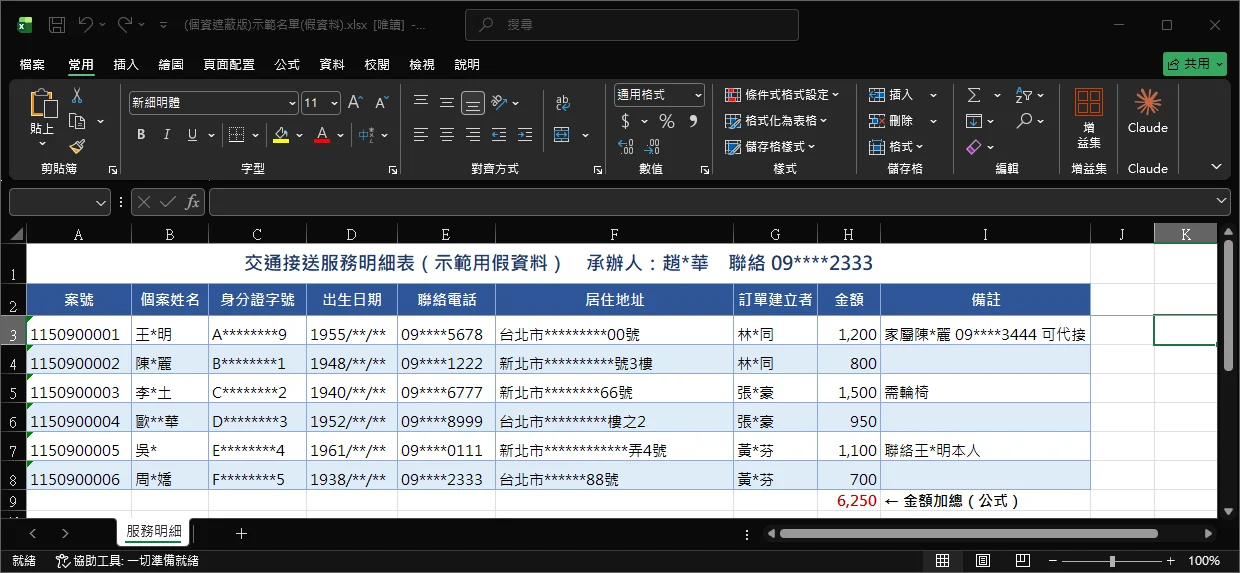The image size is (1240, 573).
Task: Click the text orientation icon
Action: [497, 102]
